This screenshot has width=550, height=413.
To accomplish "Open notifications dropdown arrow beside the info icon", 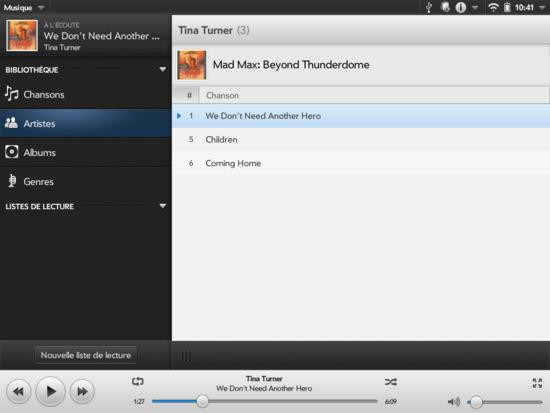I will pyautogui.click(x=475, y=8).
